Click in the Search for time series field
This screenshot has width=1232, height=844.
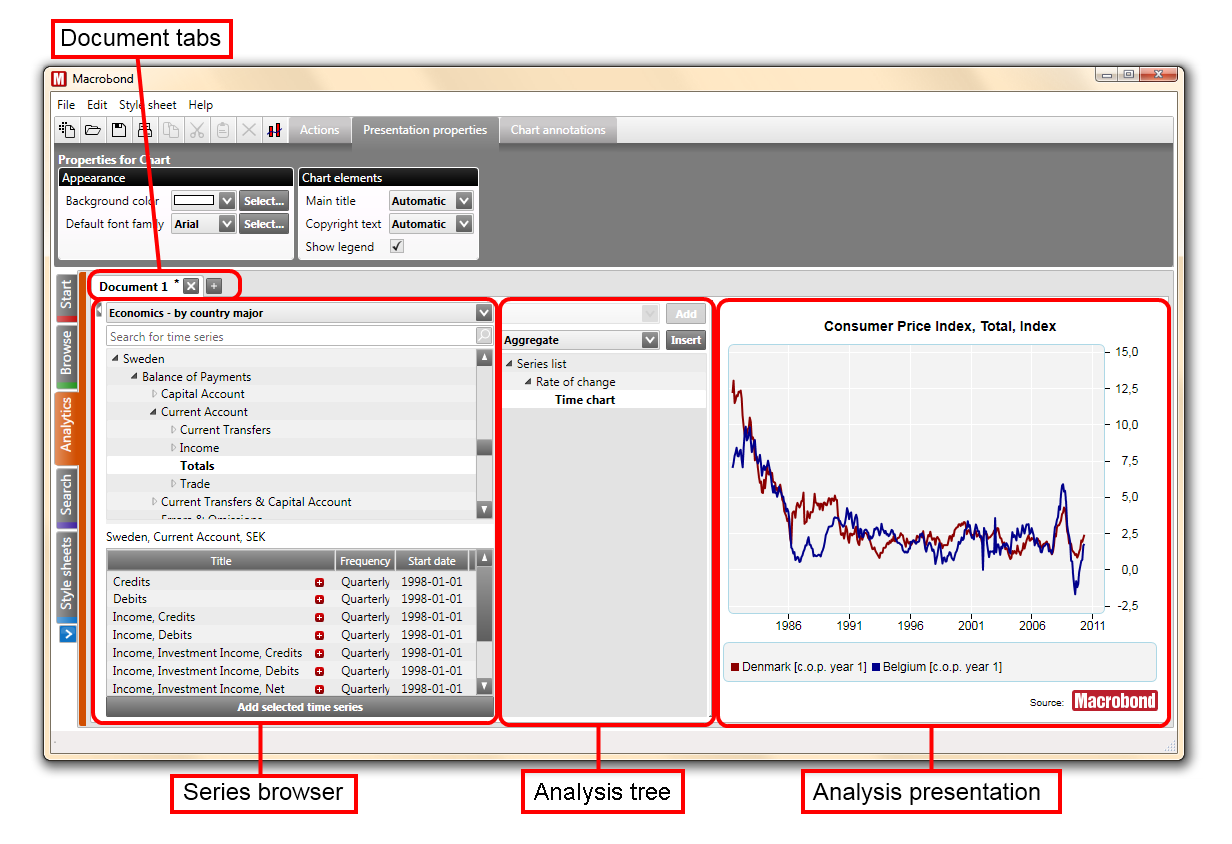[x=291, y=336]
